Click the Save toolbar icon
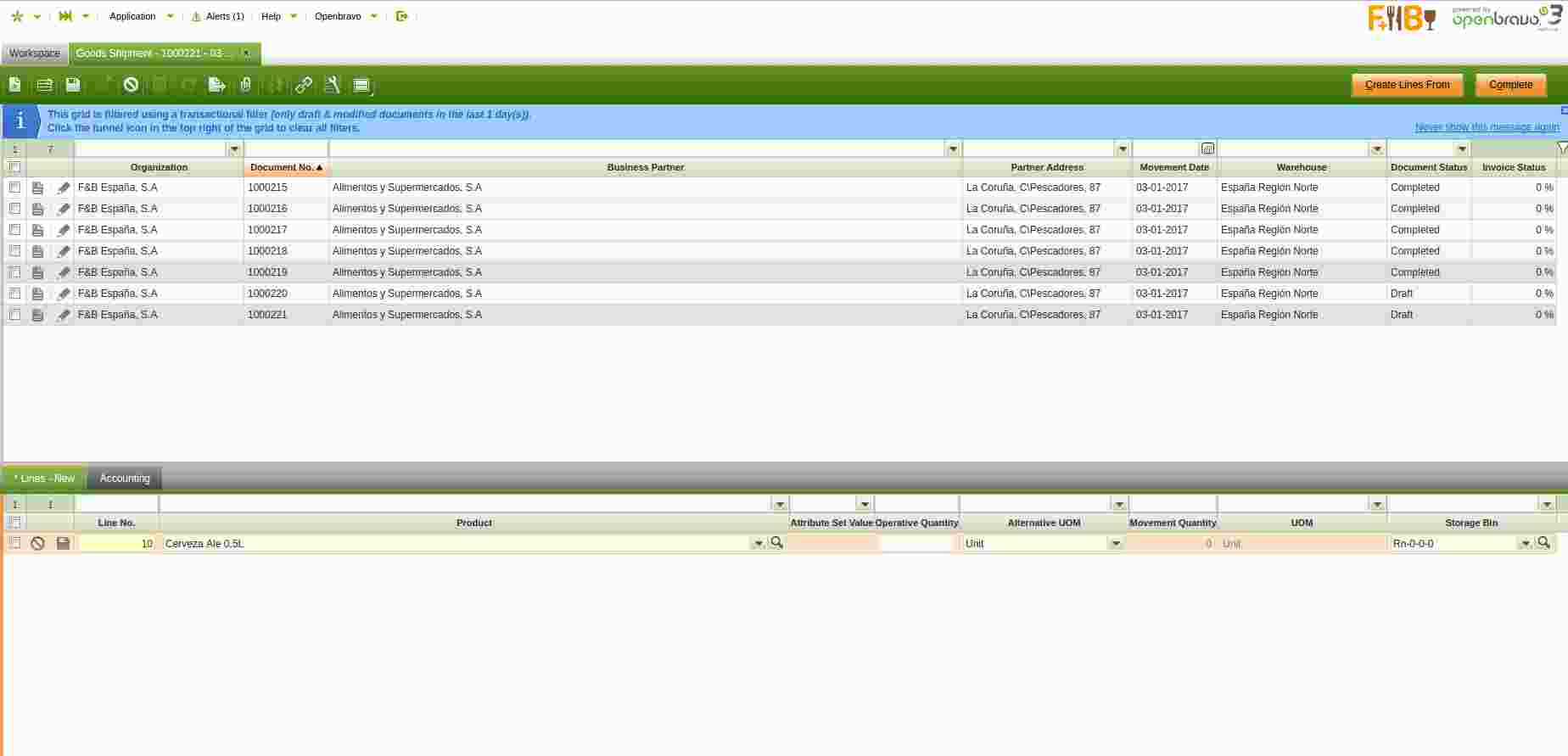Image resolution: width=1568 pixels, height=756 pixels. (73, 85)
